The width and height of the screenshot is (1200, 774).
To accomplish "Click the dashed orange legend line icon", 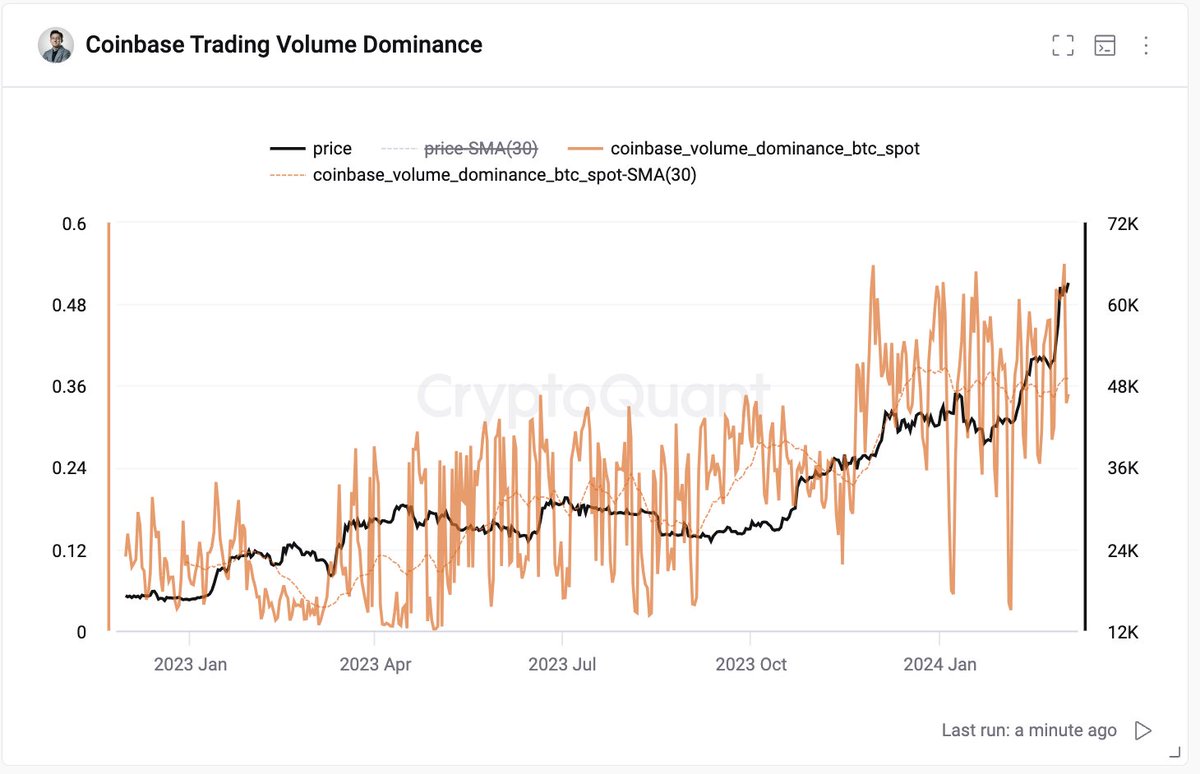I will point(287,175).
